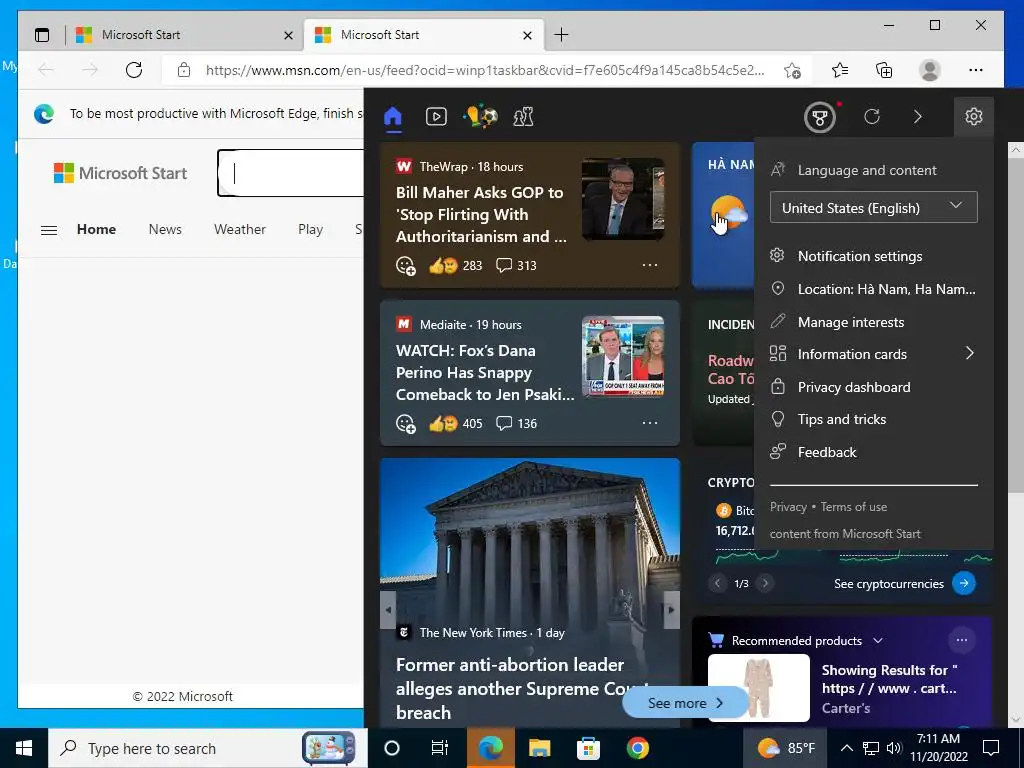Viewport: 1024px width, 768px height.
Task: Show previous slide on Supreme Court story
Action: click(x=388, y=610)
